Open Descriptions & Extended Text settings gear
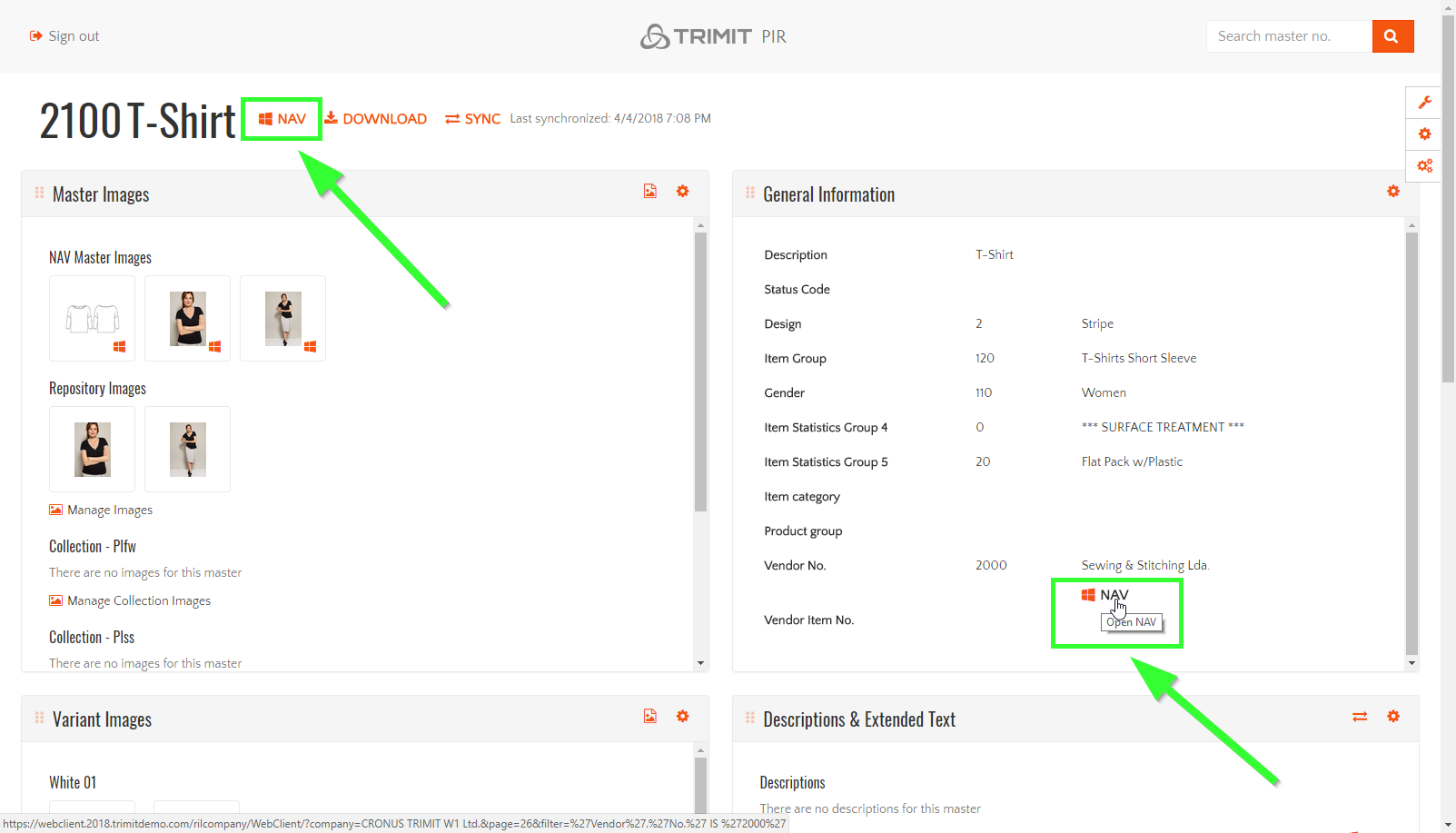The image size is (1456, 833). 1393,717
